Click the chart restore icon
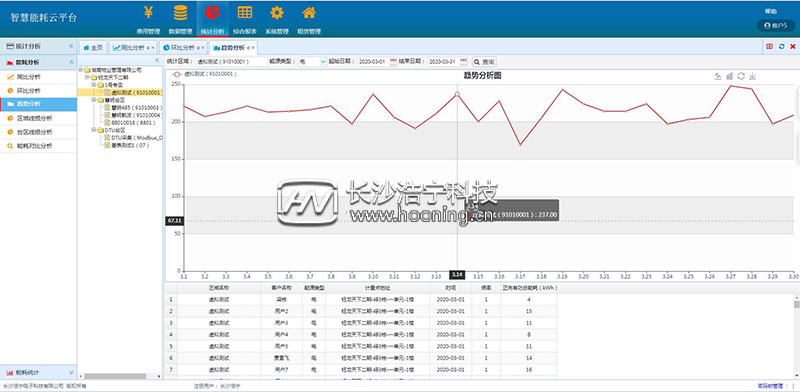 [741, 76]
